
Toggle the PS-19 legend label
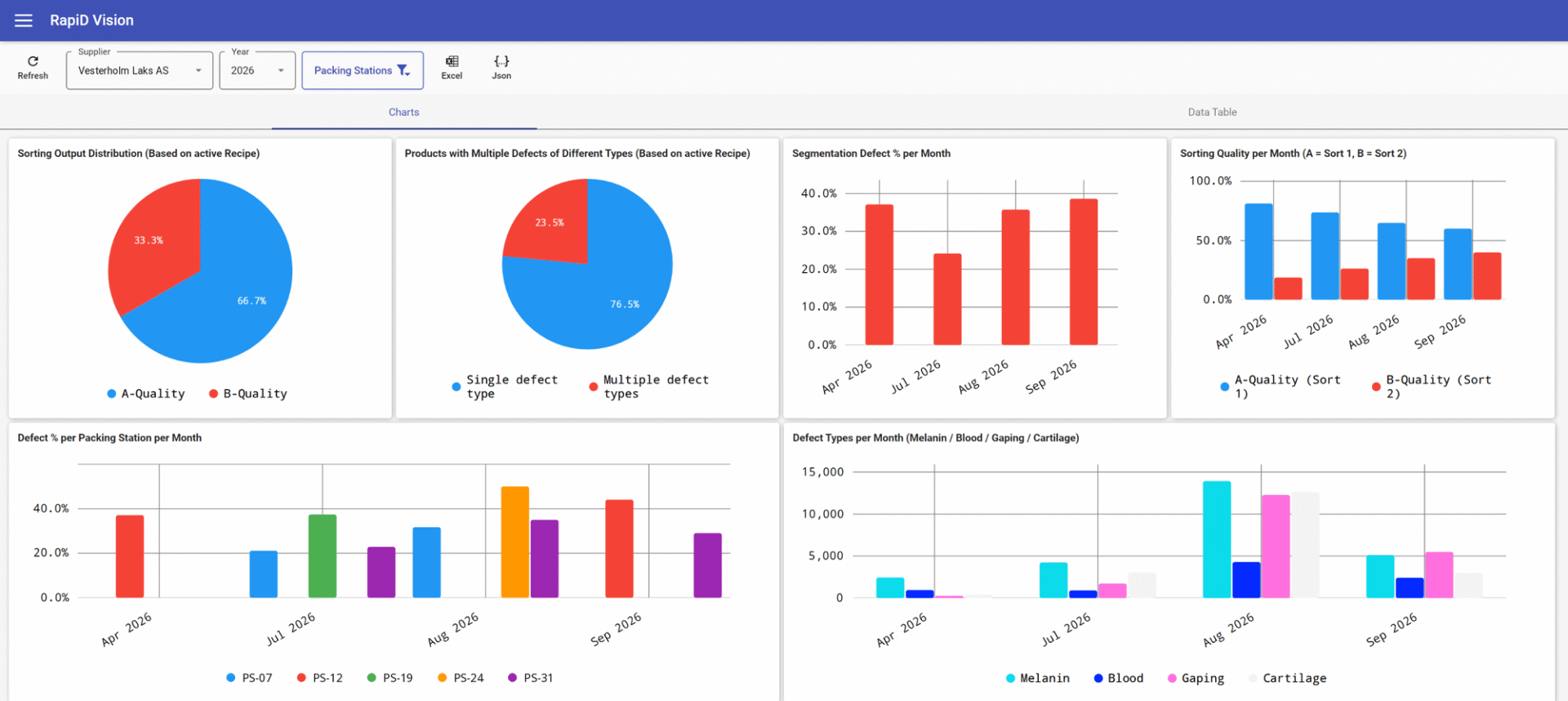[x=398, y=678]
